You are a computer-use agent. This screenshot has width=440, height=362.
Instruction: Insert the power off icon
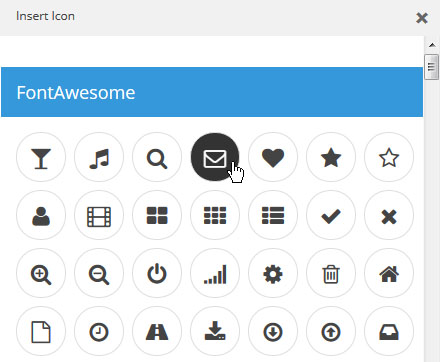(x=157, y=273)
